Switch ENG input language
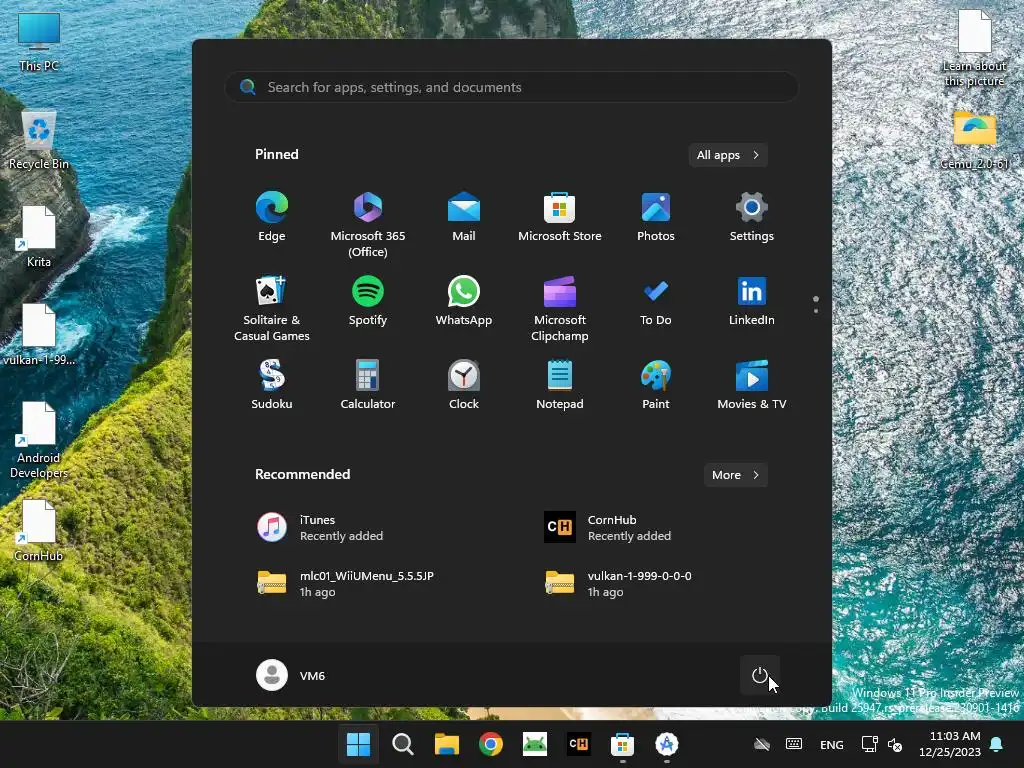Image resolution: width=1024 pixels, height=768 pixels. [x=831, y=744]
